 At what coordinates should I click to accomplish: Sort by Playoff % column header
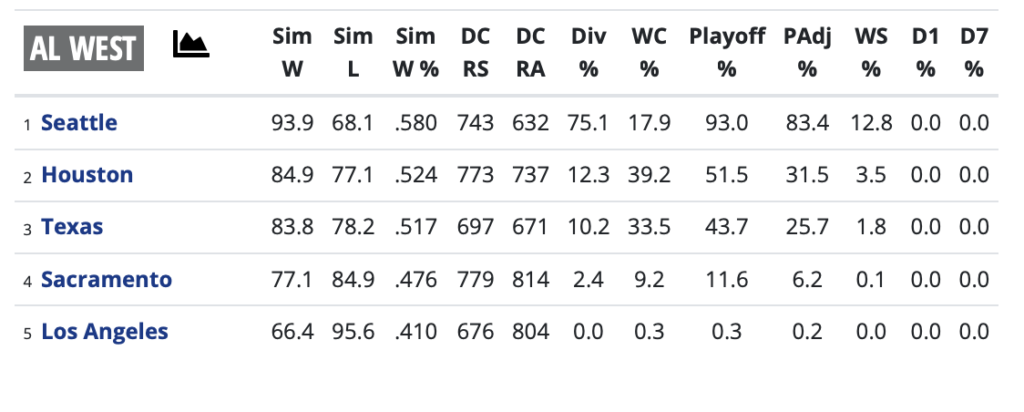(x=727, y=53)
